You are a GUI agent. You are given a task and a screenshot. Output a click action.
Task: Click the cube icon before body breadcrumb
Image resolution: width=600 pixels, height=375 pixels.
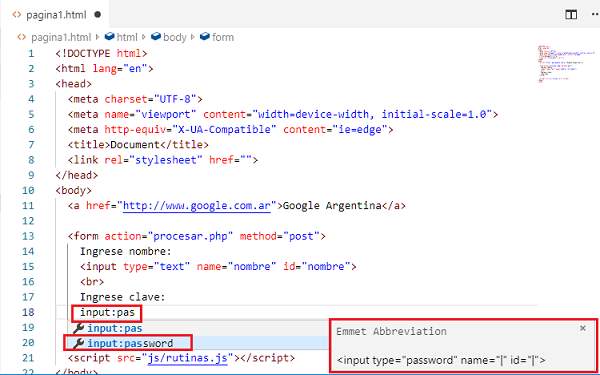[156, 36]
